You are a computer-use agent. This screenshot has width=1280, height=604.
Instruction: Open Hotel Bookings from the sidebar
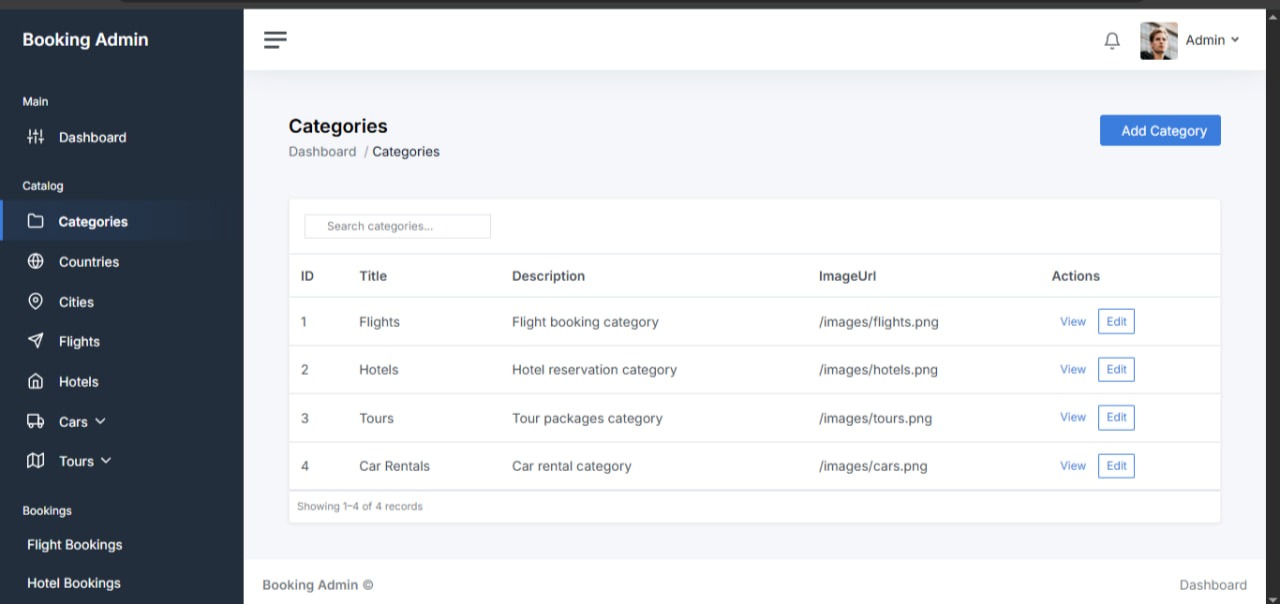pos(74,583)
